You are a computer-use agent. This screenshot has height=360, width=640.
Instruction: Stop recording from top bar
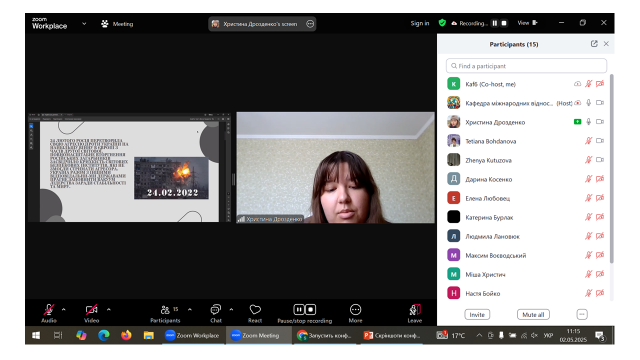click(x=504, y=23)
